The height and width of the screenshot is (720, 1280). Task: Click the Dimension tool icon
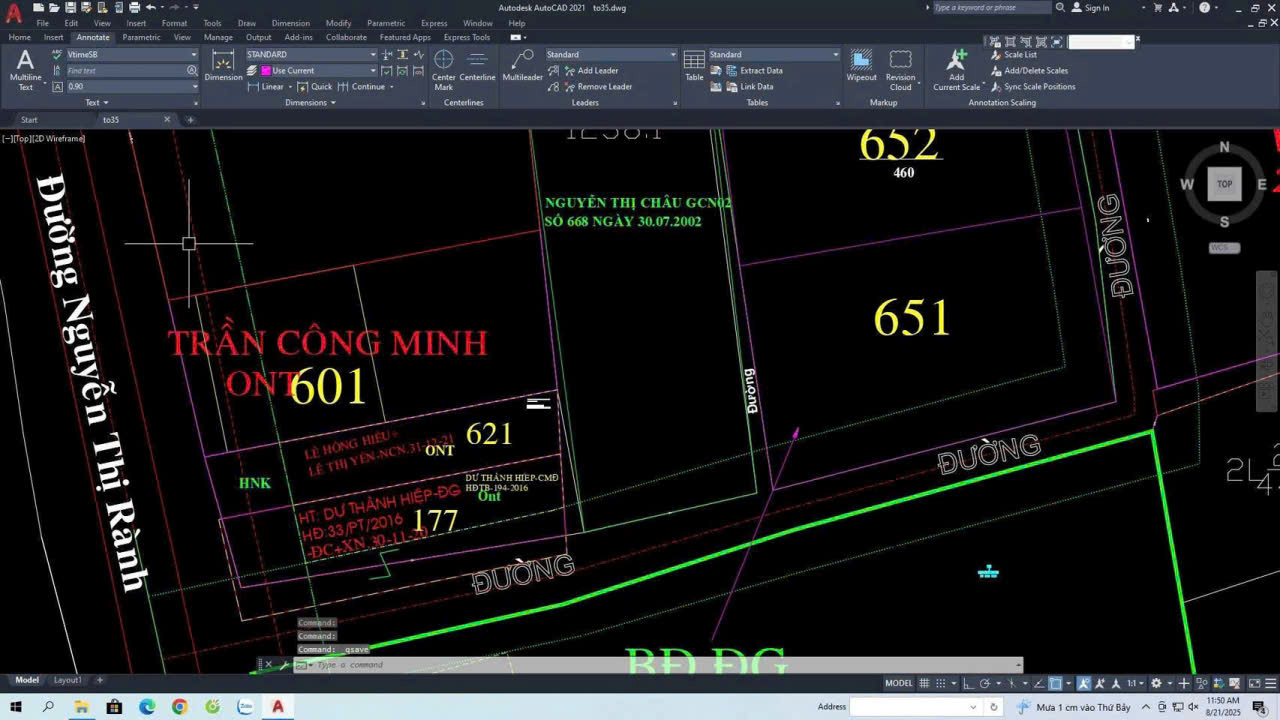point(223,66)
